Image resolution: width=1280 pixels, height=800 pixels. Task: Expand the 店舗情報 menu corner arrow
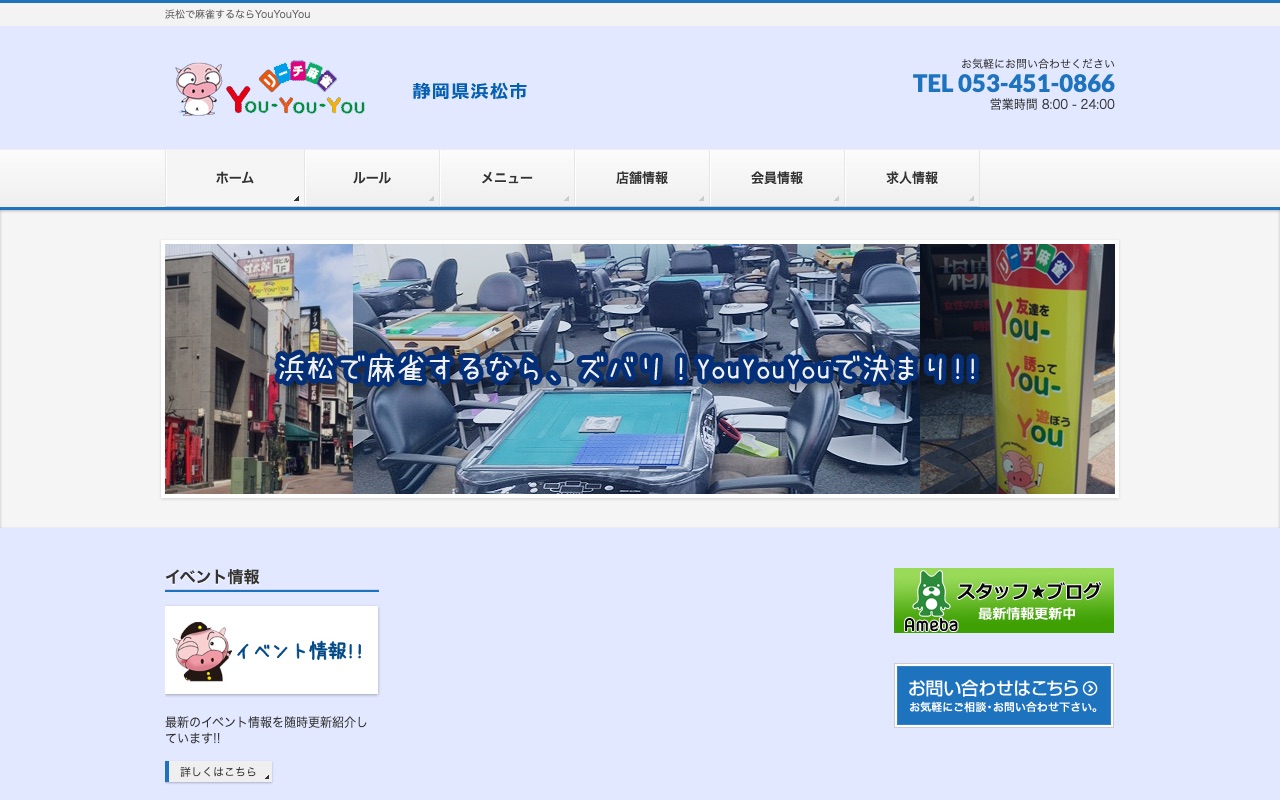click(701, 198)
